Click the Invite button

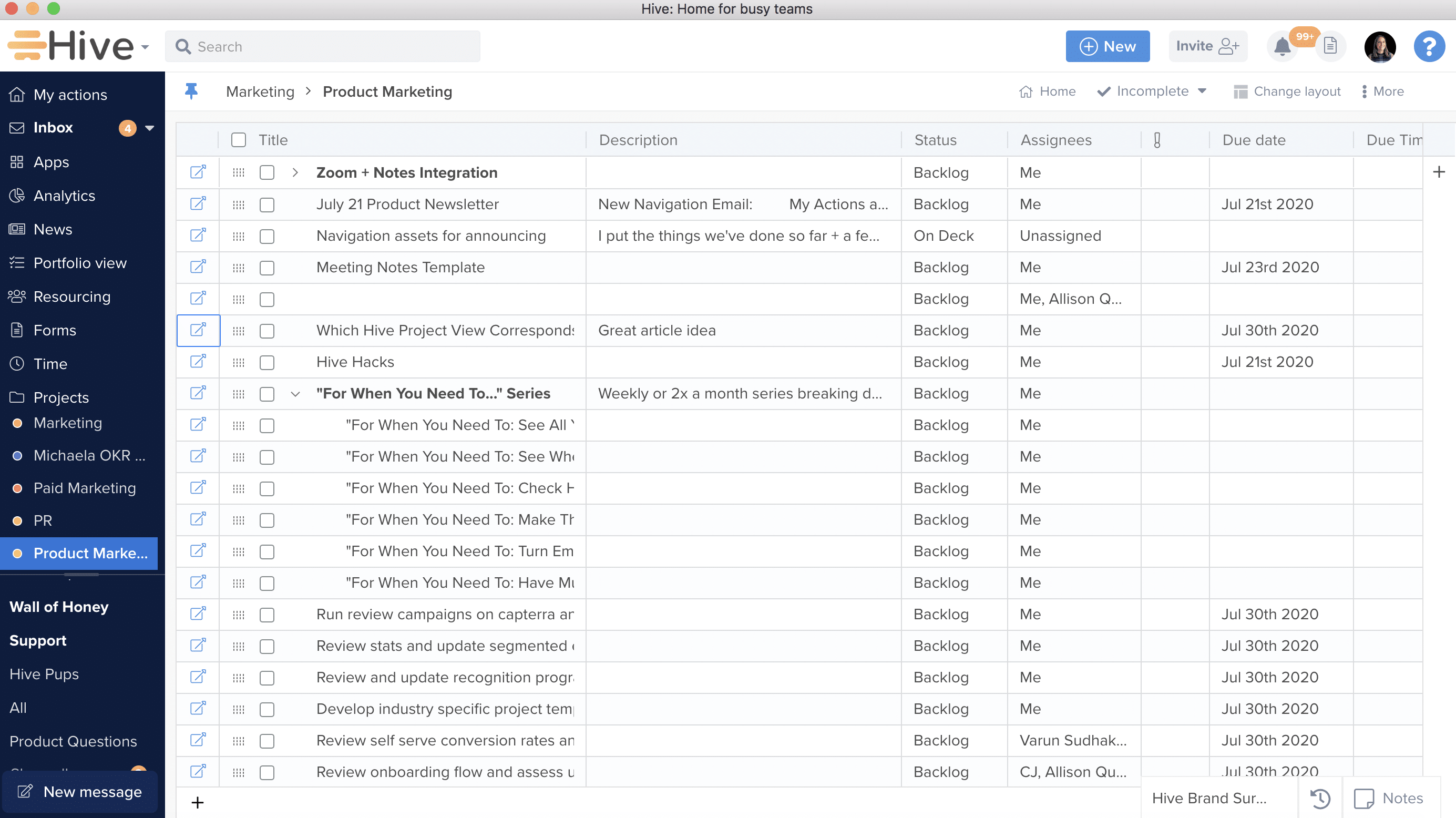pos(1207,46)
